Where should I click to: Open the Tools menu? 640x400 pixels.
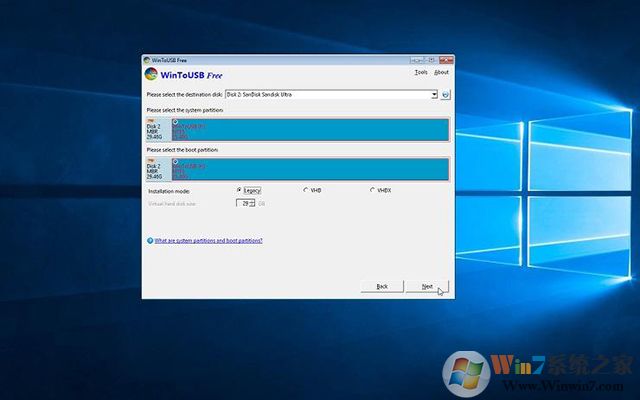click(x=420, y=72)
